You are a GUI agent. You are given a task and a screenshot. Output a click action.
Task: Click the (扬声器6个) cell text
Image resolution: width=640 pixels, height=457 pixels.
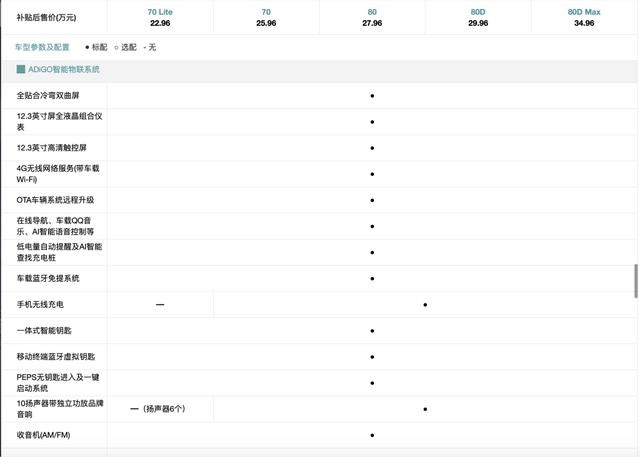pyautogui.click(x=164, y=409)
